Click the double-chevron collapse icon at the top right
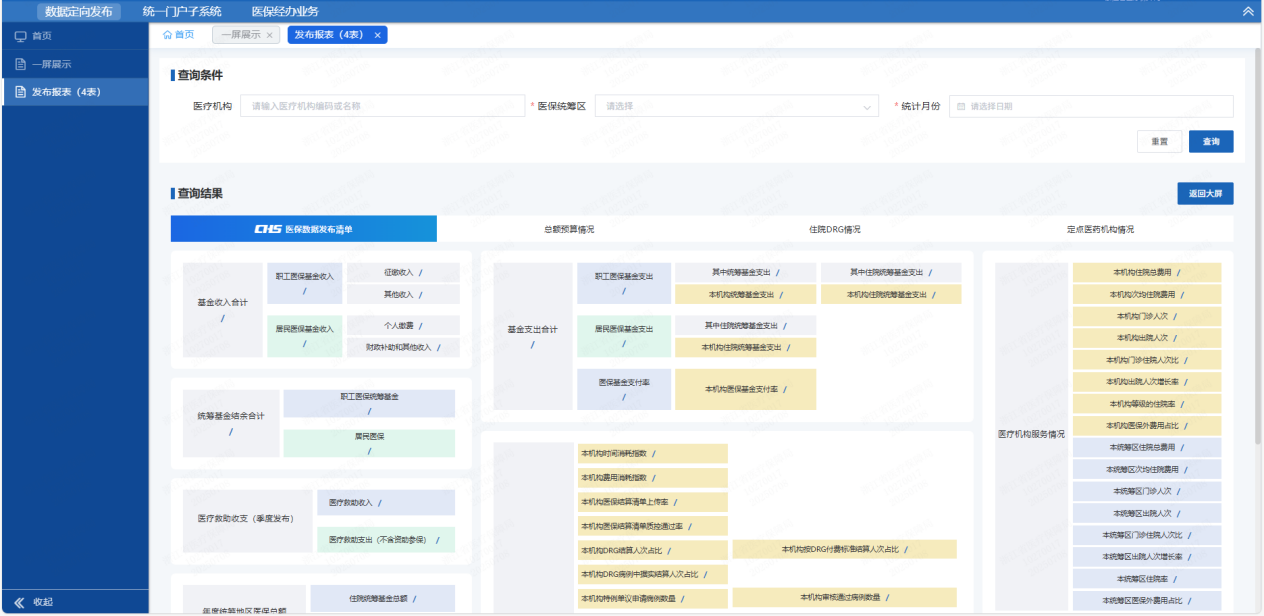The height and width of the screenshot is (616, 1264). pyautogui.click(x=1247, y=12)
